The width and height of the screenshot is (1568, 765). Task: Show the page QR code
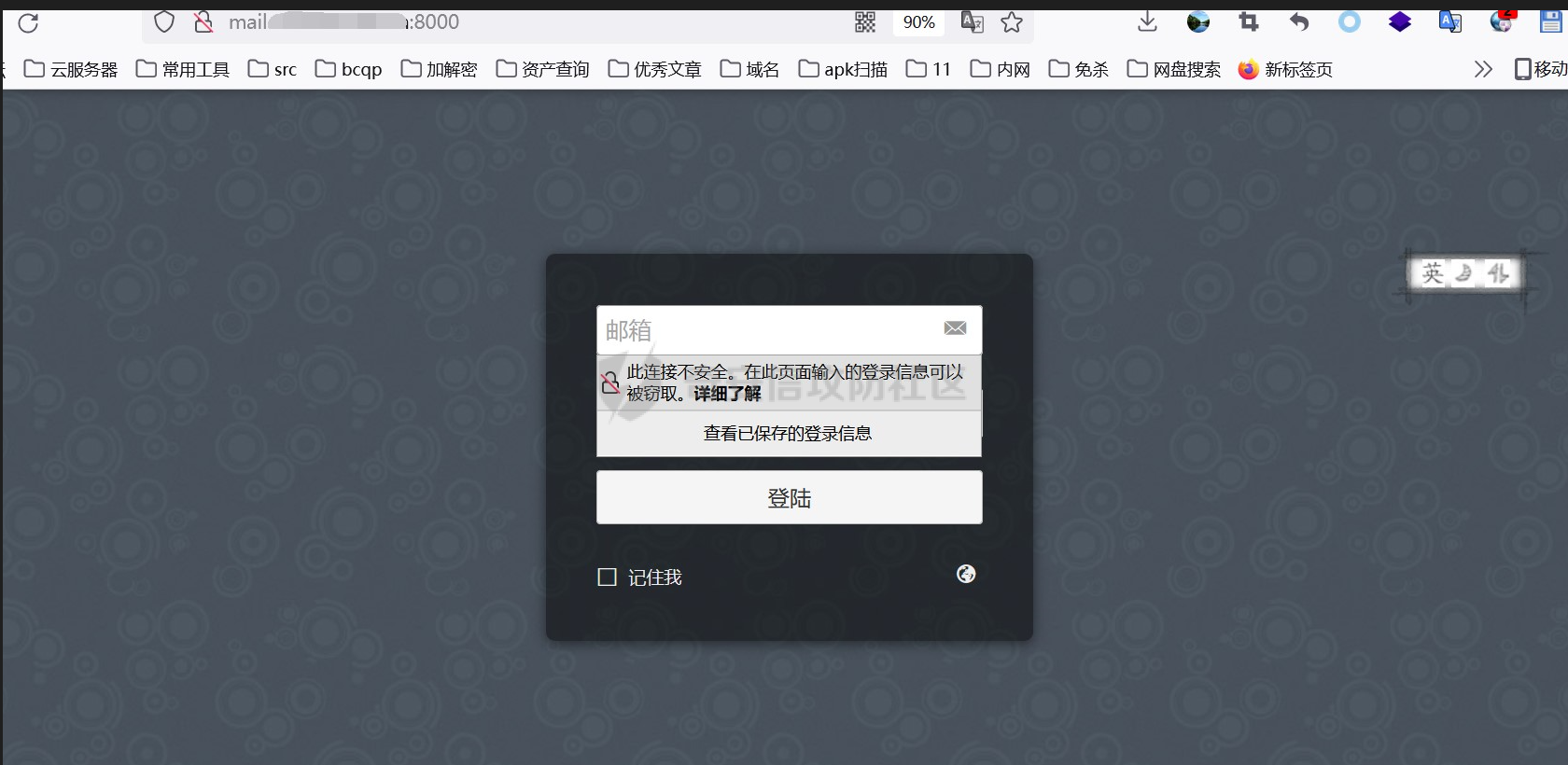(865, 22)
